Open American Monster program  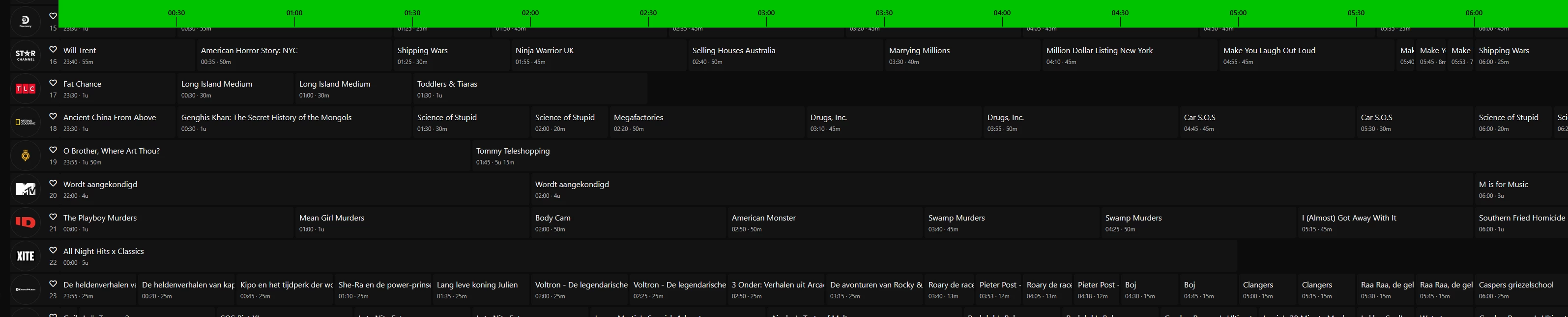point(825,223)
